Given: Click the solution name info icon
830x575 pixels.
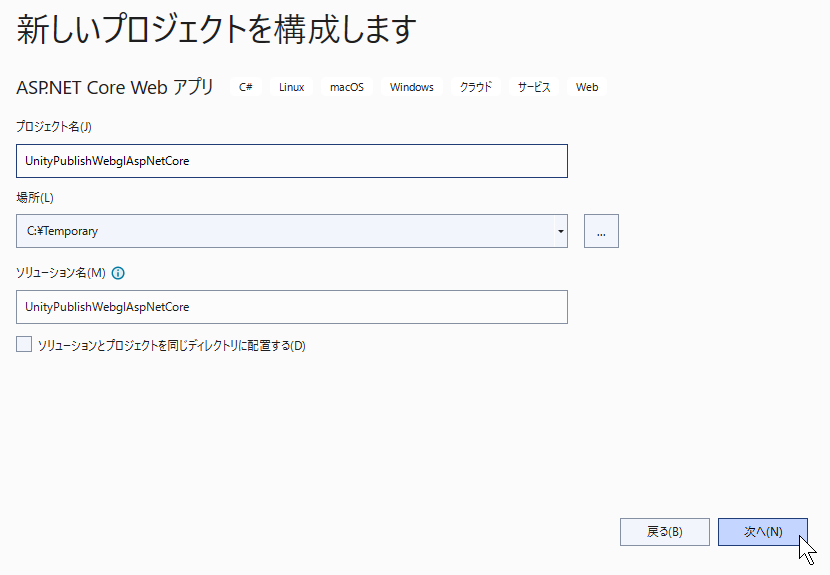Looking at the screenshot, I should point(118,273).
